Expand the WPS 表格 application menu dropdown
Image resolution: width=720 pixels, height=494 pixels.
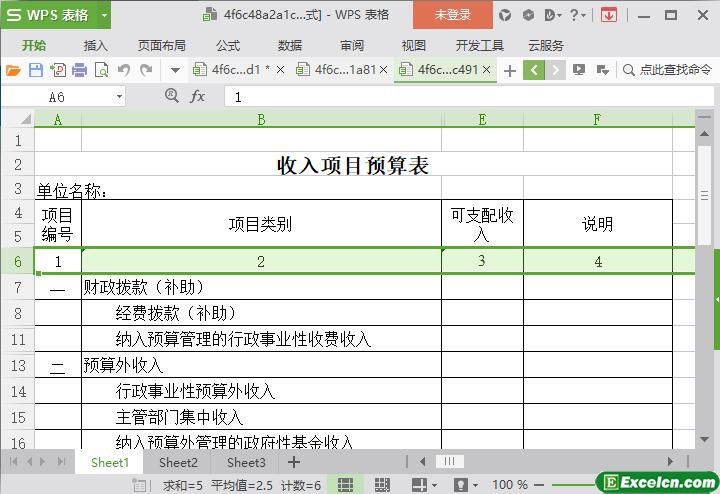click(x=103, y=15)
